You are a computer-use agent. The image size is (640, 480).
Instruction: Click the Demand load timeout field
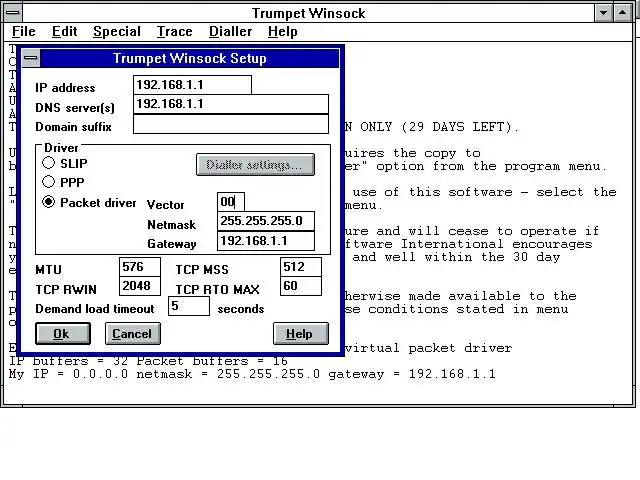(189, 306)
